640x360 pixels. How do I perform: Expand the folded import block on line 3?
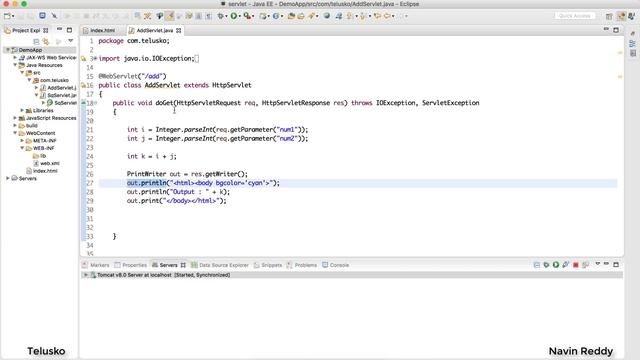(x=96, y=58)
